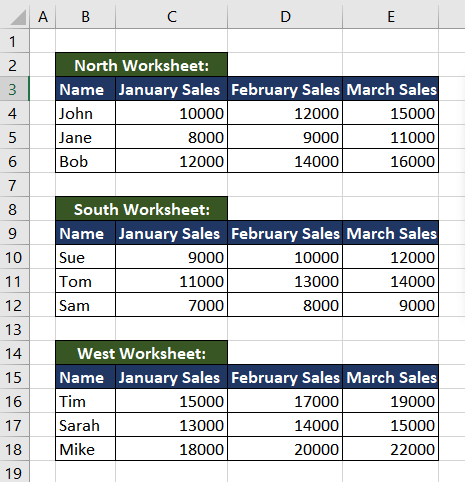
Task: Select the cell containing Jane
Action: pyautogui.click(x=86, y=137)
